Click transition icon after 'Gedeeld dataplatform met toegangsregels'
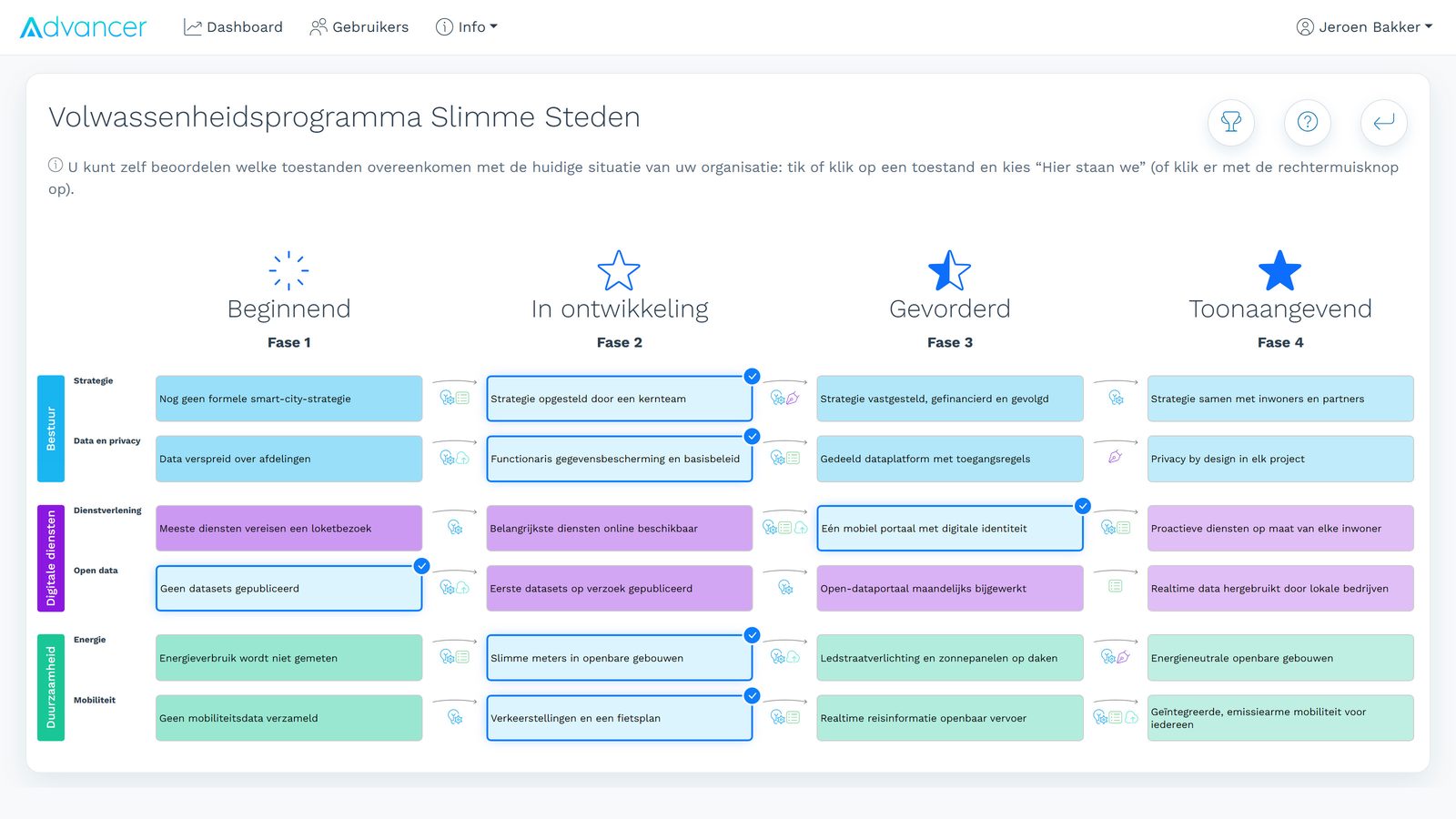 [1116, 457]
